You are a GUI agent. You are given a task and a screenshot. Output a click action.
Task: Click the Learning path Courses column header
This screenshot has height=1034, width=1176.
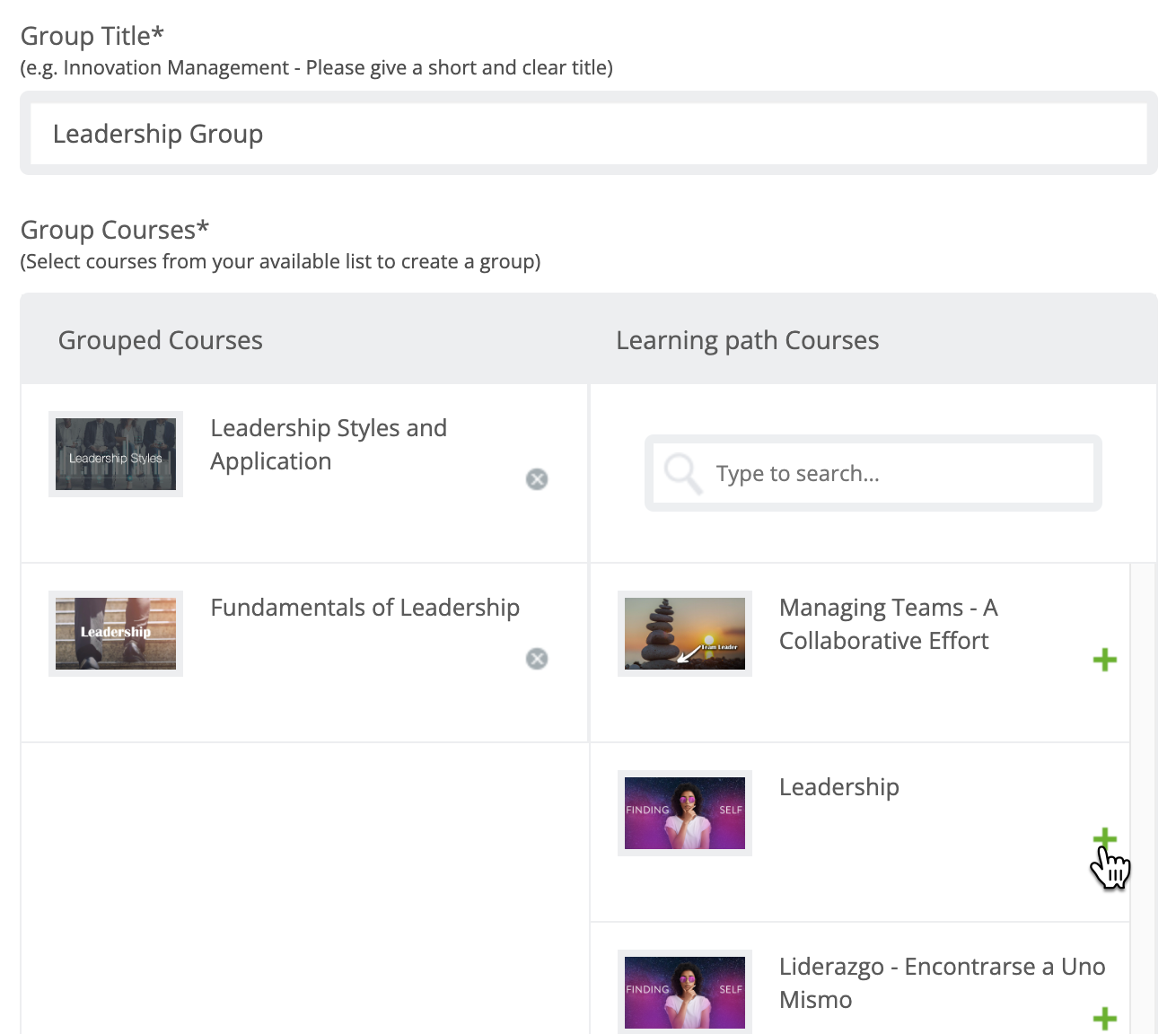[748, 340]
